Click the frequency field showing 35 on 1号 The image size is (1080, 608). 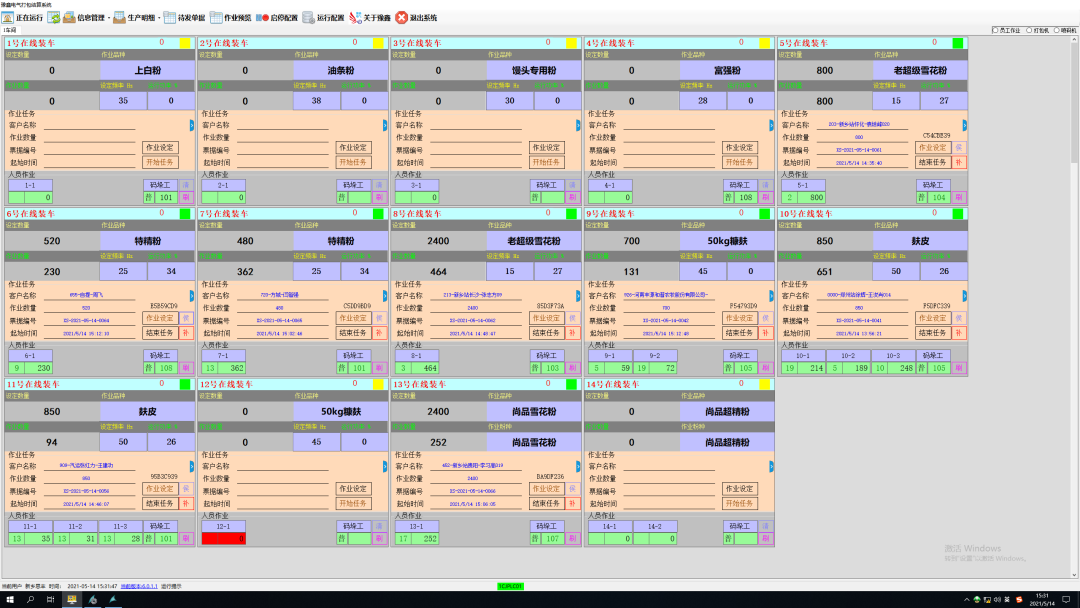tap(123, 101)
